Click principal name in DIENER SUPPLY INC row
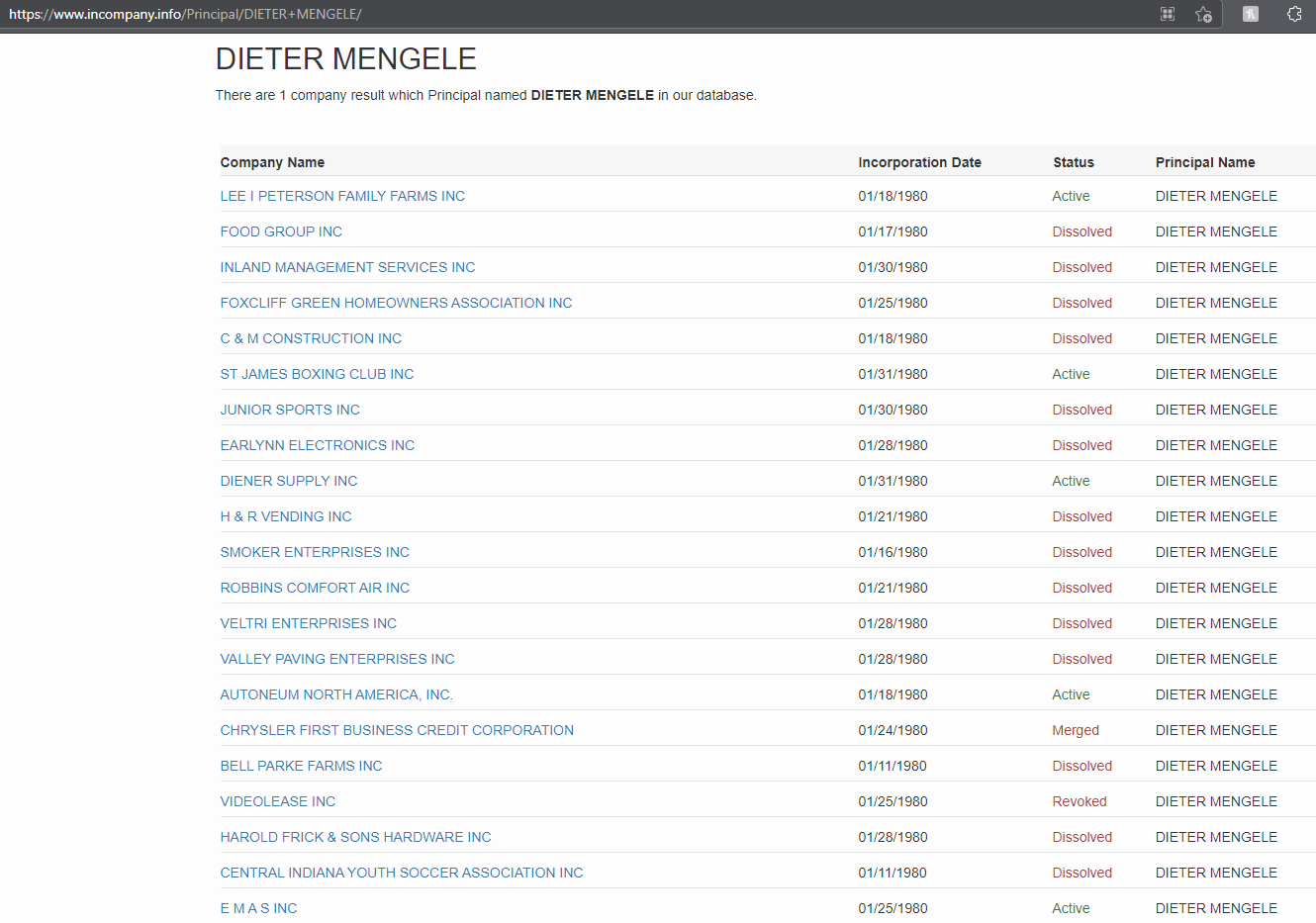This screenshot has height=923, width=1316. pos(1216,481)
